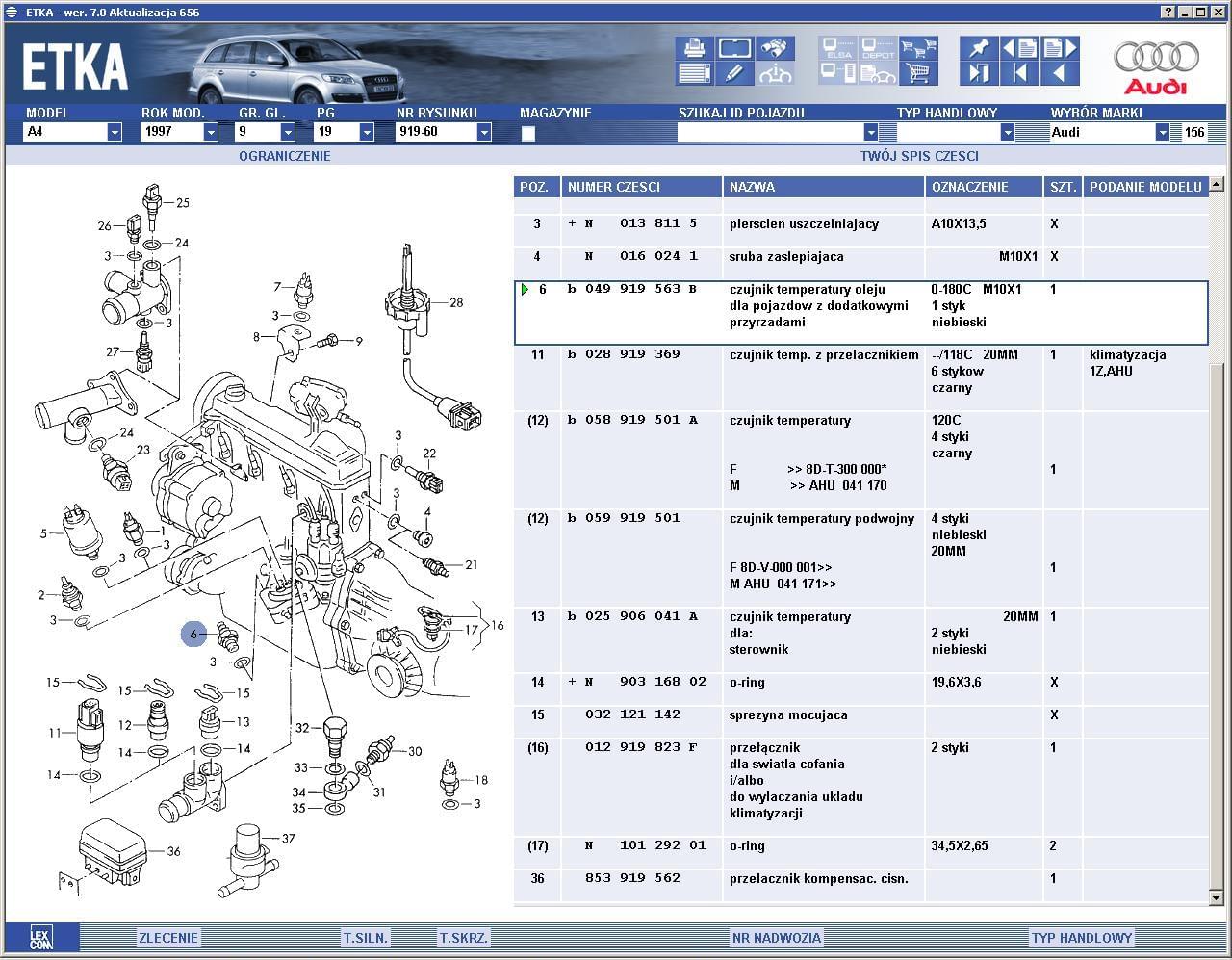Click the 156 field beside brand selector
This screenshot has height=960, width=1232.
coord(1194,133)
